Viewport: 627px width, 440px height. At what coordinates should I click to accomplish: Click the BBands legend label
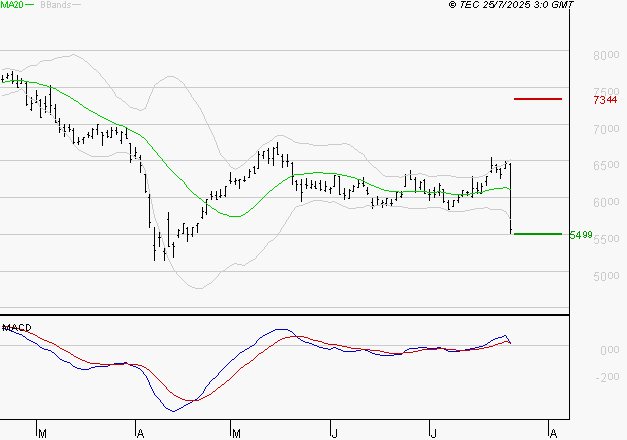[55, 6]
